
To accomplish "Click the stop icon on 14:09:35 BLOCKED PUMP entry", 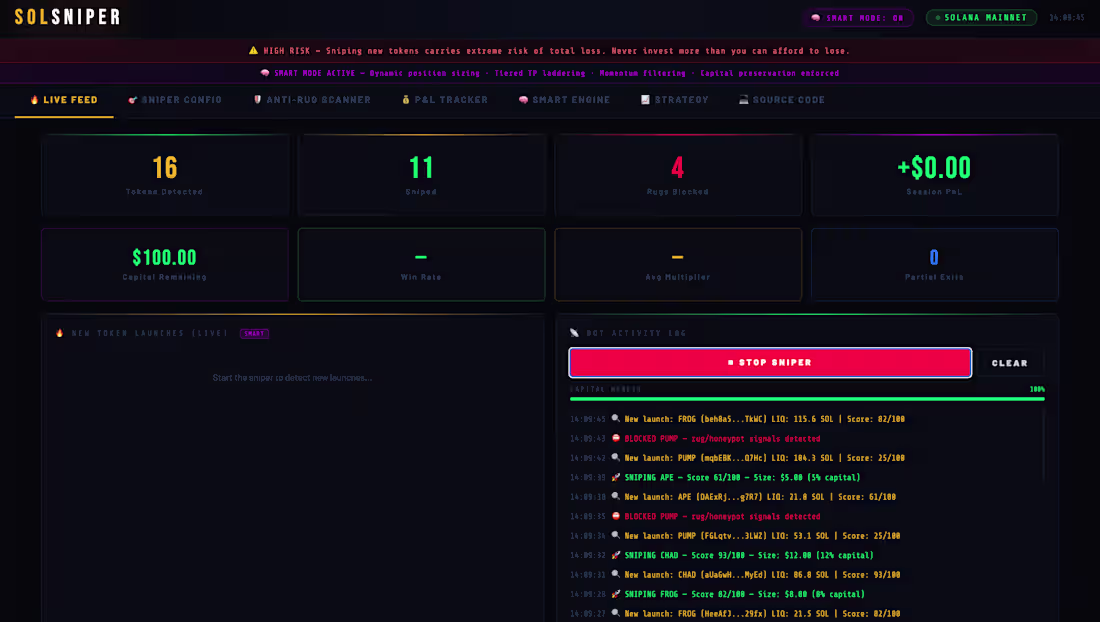I will point(615,516).
